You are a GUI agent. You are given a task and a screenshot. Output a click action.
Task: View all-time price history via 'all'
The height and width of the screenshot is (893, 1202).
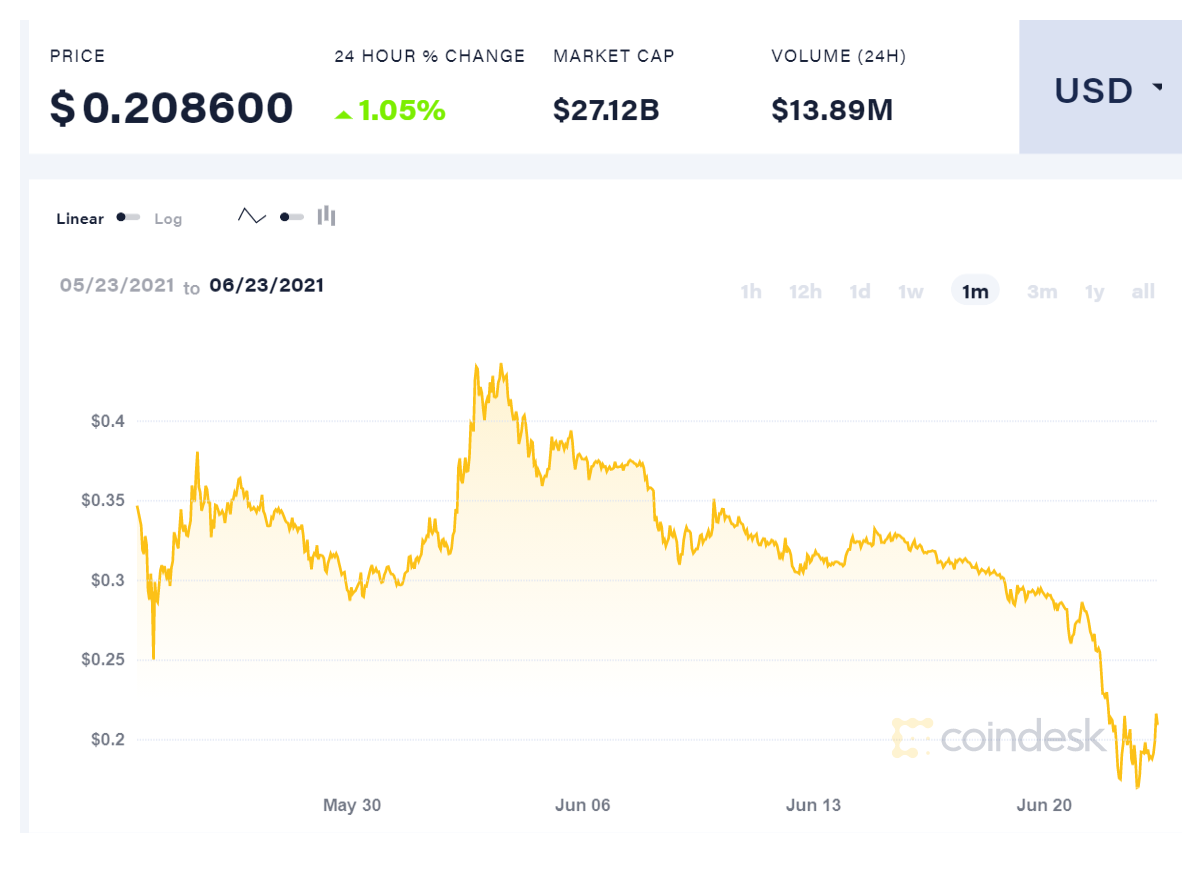tap(1143, 291)
